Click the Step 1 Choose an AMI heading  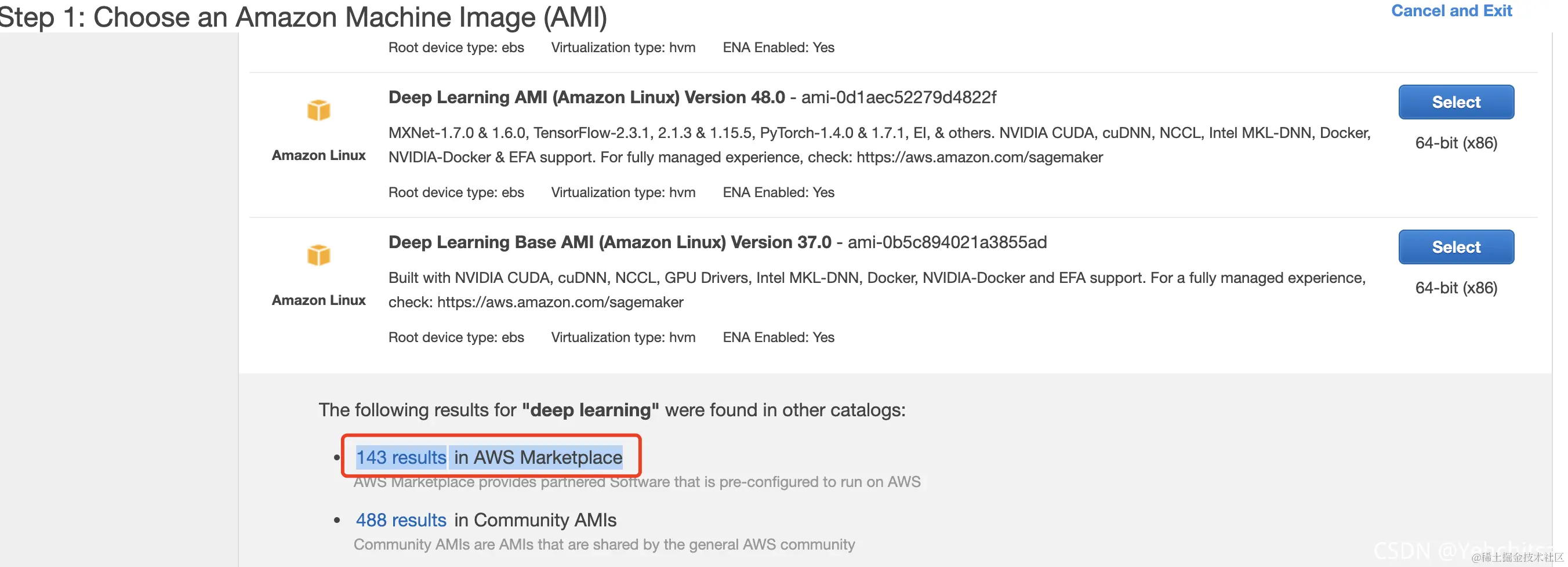[303, 17]
